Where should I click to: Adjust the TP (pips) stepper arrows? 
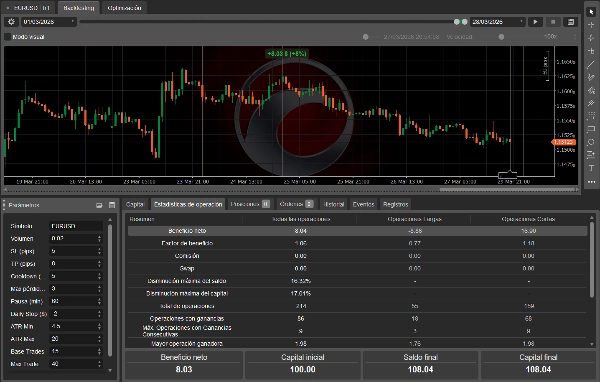pos(99,264)
